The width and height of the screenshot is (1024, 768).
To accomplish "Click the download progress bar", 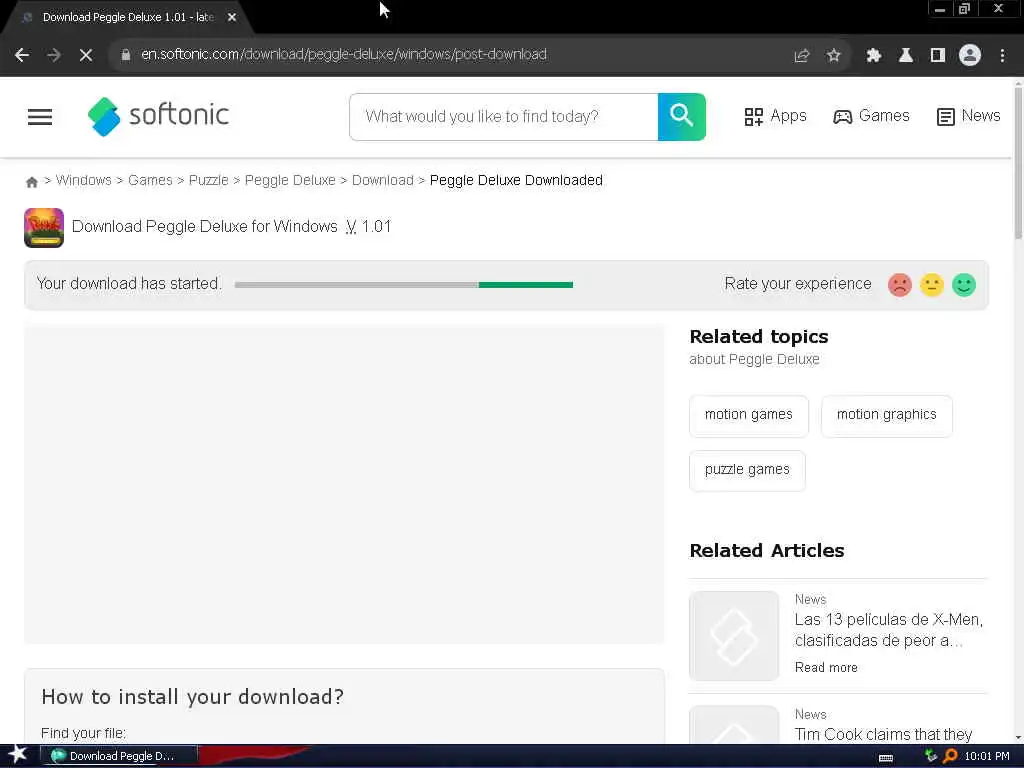I will [x=404, y=285].
